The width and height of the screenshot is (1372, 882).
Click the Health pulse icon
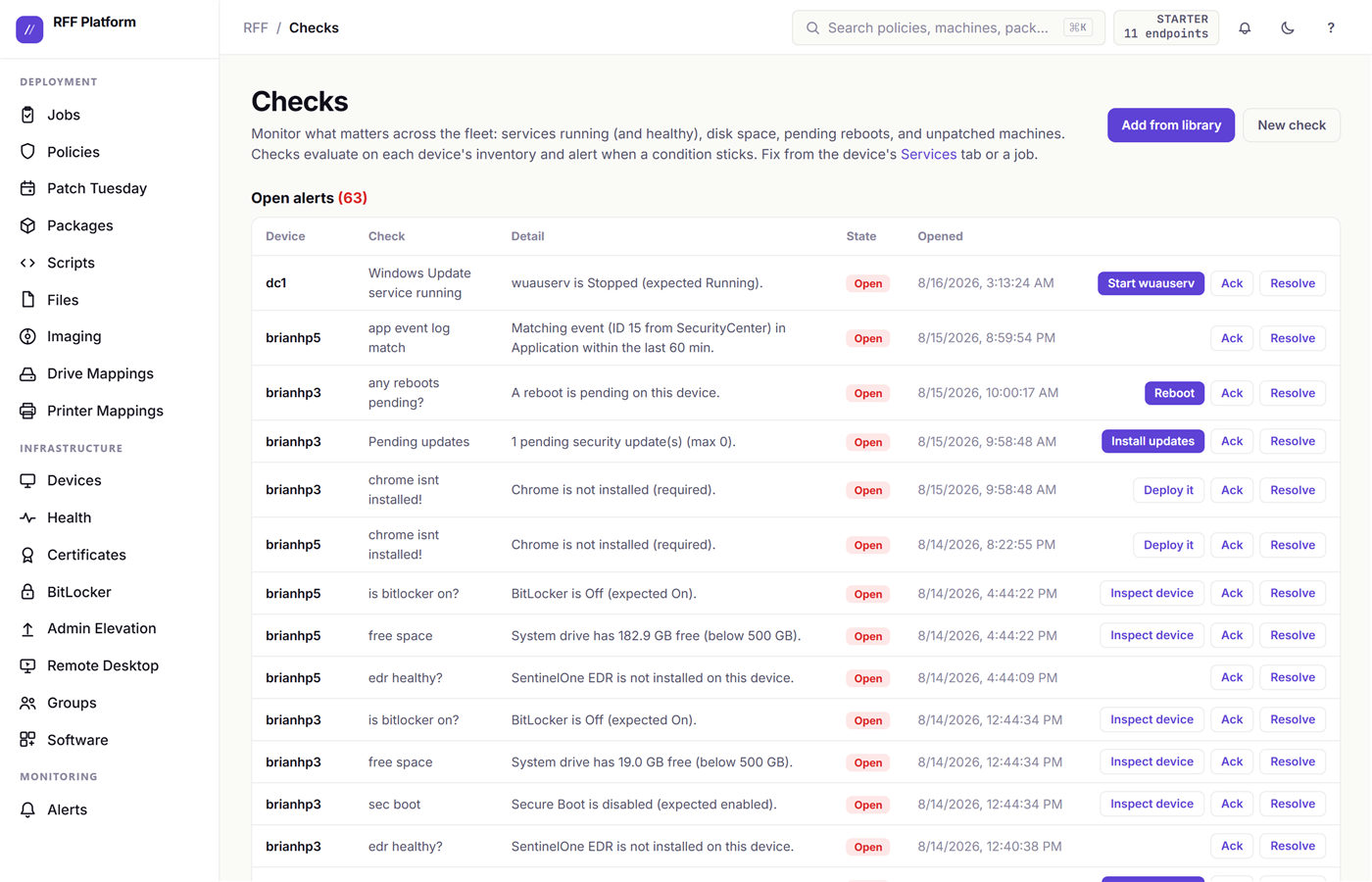tap(27, 517)
